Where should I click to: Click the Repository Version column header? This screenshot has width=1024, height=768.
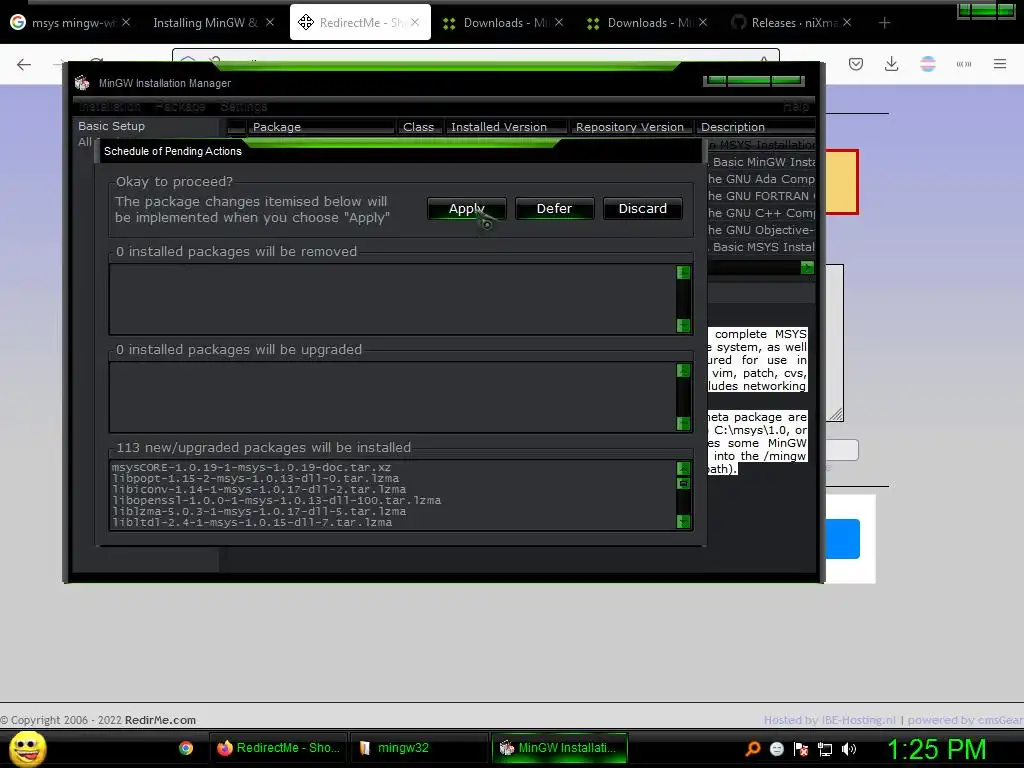click(630, 127)
